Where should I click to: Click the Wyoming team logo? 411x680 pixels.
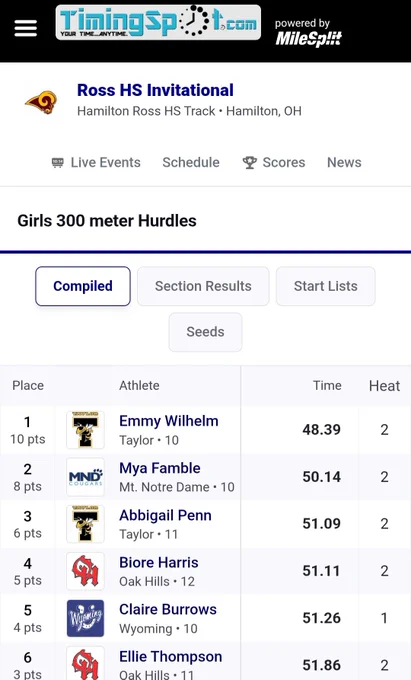coord(85,618)
